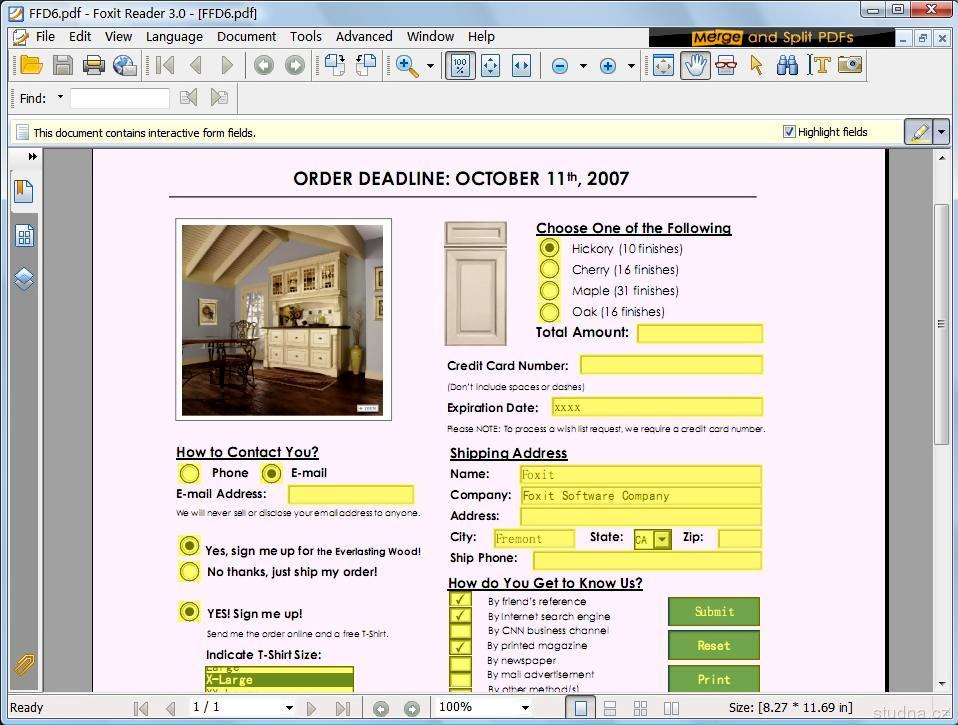This screenshot has width=958, height=725.
Task: Click the Fit Page icon
Action: click(491, 65)
